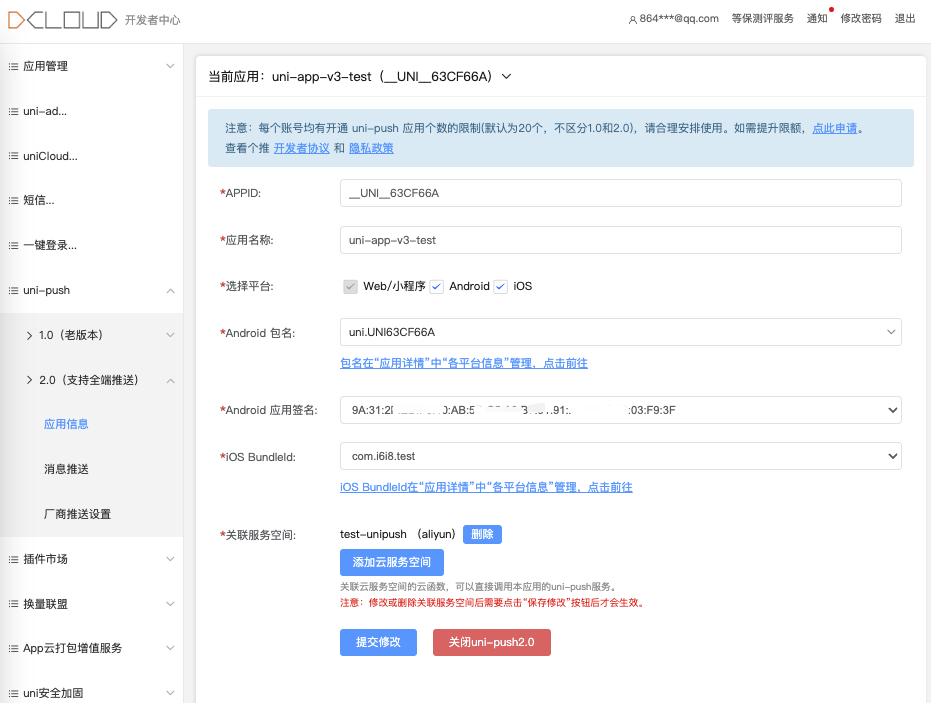Expand the 1.0（老版本） chevron
Image resolution: width=931 pixels, height=703 pixels.
pyautogui.click(x=170, y=335)
